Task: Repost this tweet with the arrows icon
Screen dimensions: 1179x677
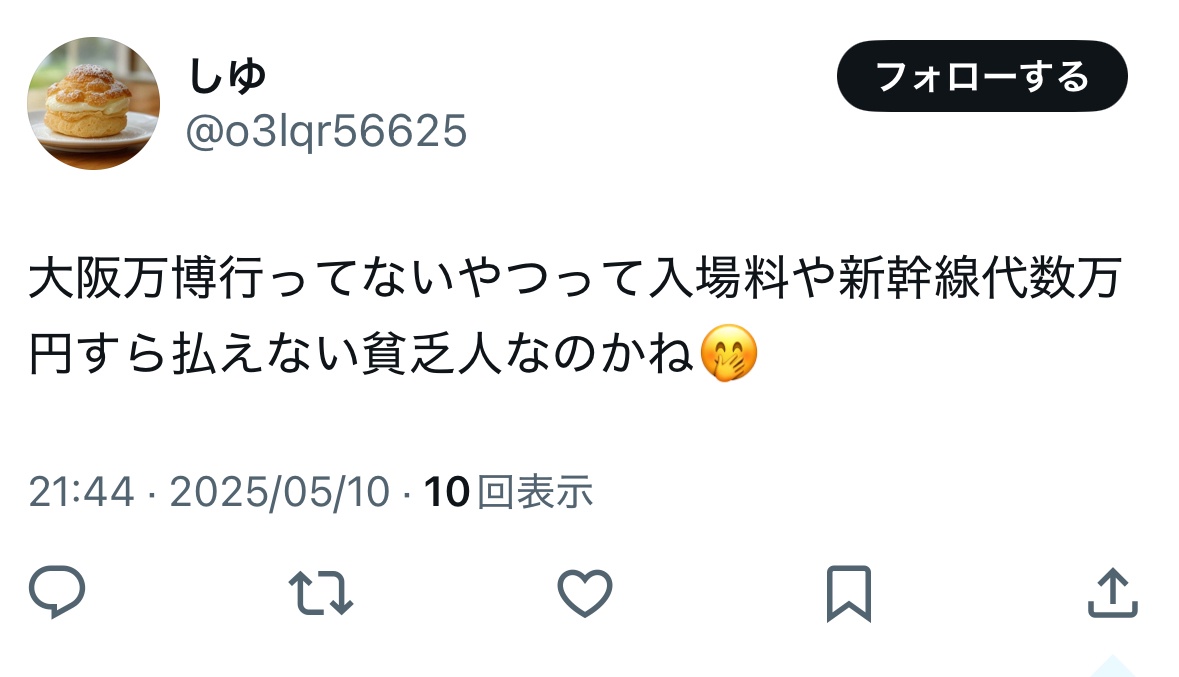Action: [321, 593]
